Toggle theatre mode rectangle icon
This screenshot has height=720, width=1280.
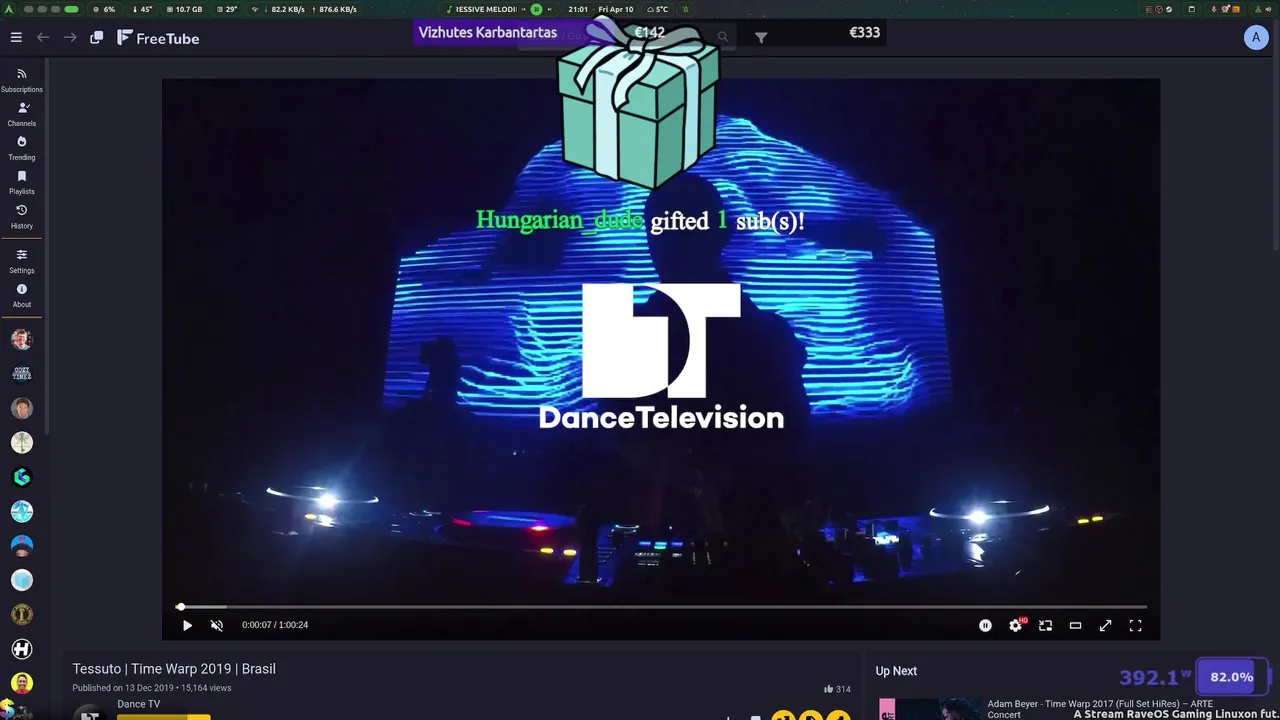click(x=1075, y=625)
